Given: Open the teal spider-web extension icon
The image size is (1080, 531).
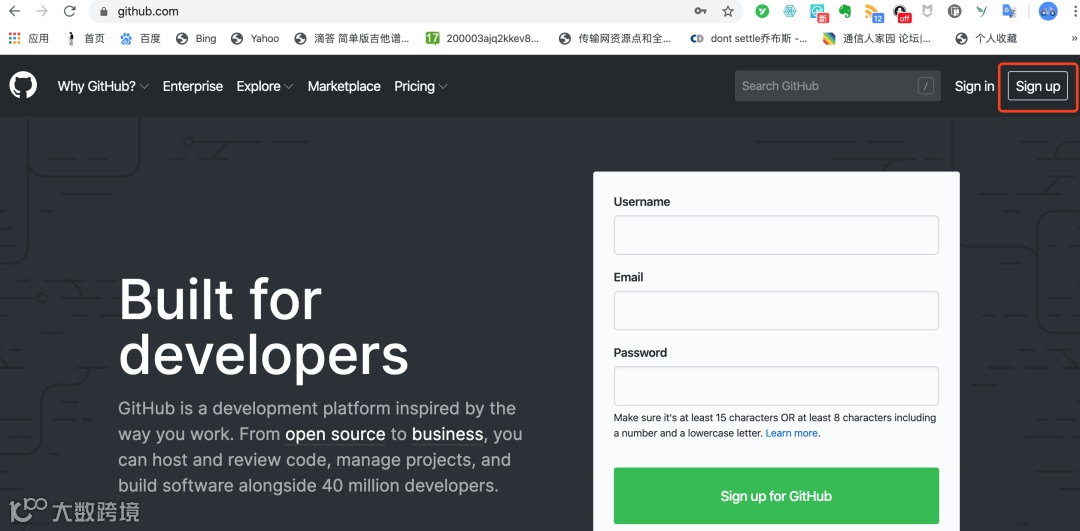Looking at the screenshot, I should coord(789,11).
